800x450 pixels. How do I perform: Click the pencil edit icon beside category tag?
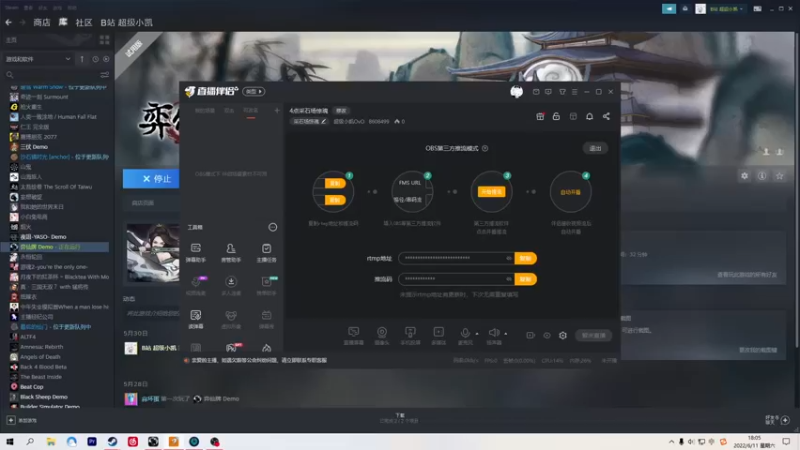pos(323,121)
